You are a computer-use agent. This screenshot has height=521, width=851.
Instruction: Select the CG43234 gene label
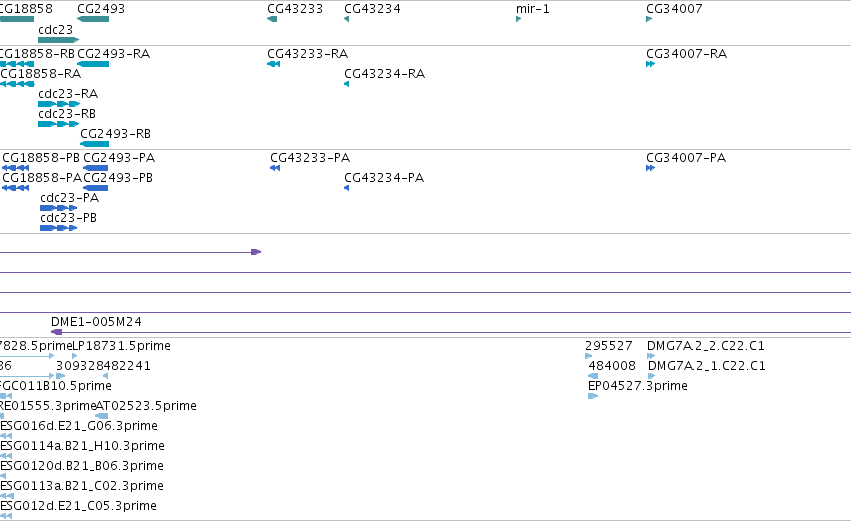[372, 9]
